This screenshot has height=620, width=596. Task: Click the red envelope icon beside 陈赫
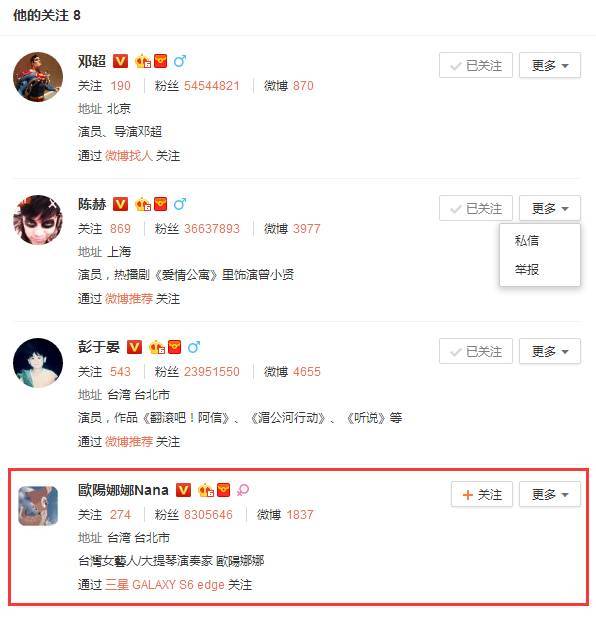tap(161, 204)
